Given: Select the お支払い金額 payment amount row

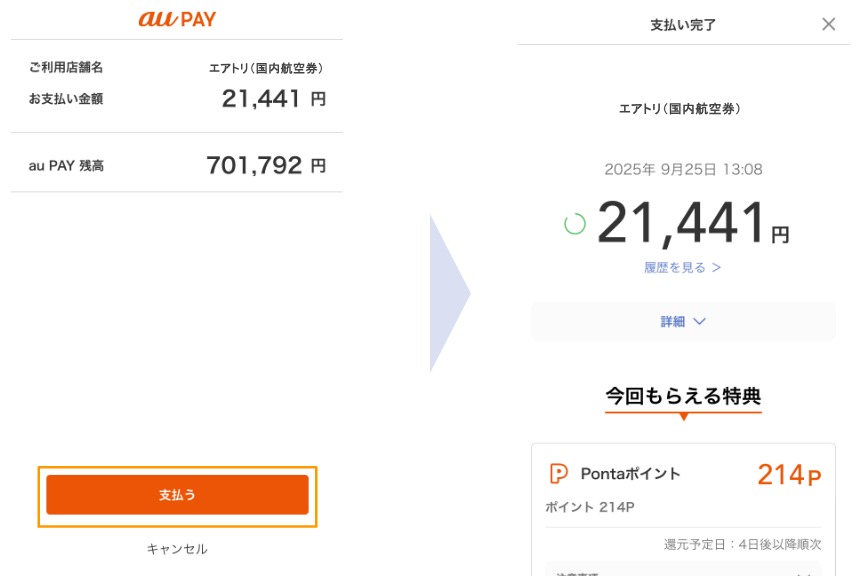Looking at the screenshot, I should click(x=177, y=99).
